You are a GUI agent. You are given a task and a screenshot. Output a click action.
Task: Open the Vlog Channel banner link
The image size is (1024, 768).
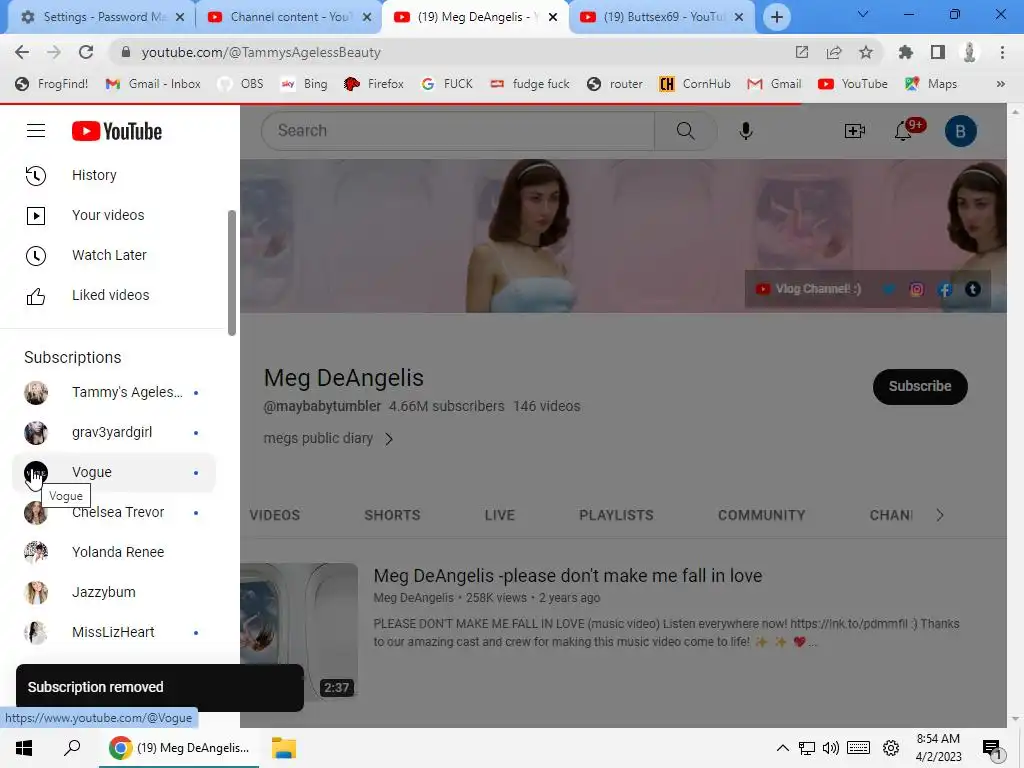pos(808,289)
